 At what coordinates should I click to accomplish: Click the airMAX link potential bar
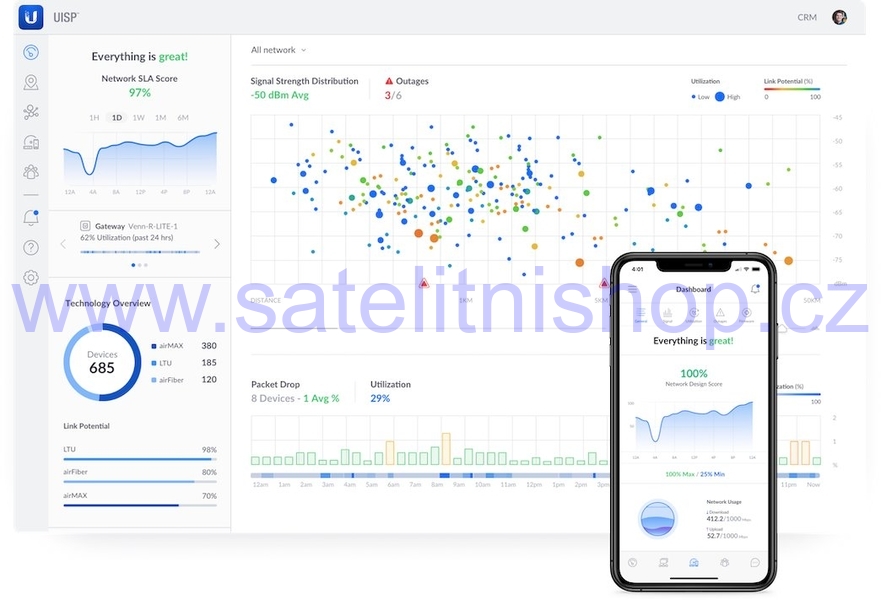pyautogui.click(x=140, y=505)
